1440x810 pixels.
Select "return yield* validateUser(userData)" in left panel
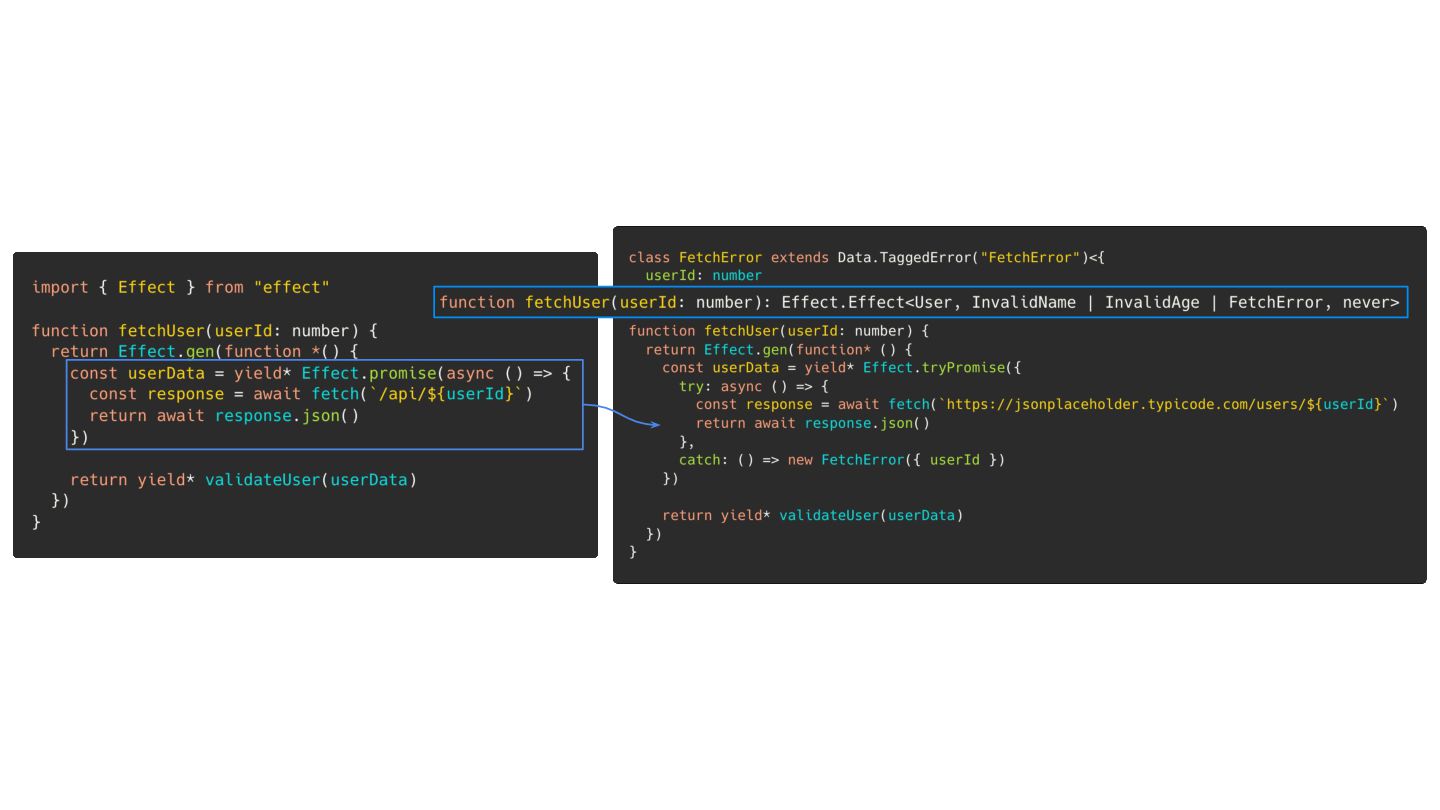(x=243, y=480)
